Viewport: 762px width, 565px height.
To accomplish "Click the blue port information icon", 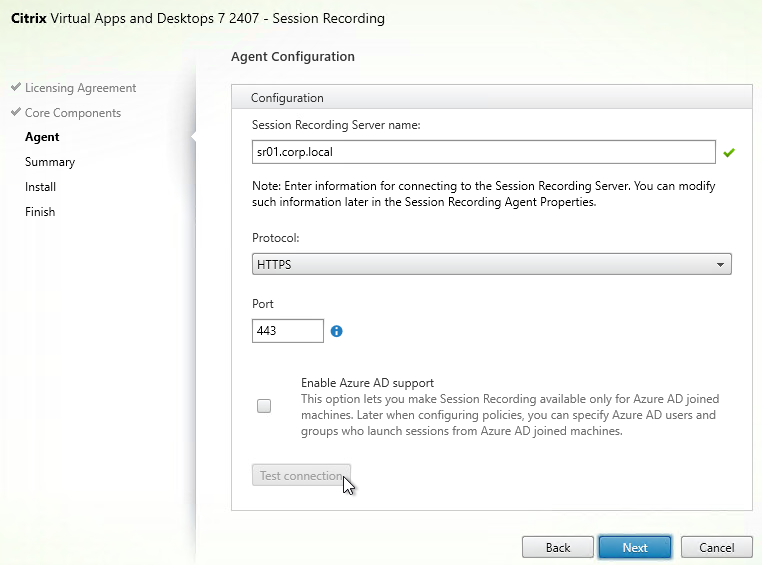I will tap(336, 331).
